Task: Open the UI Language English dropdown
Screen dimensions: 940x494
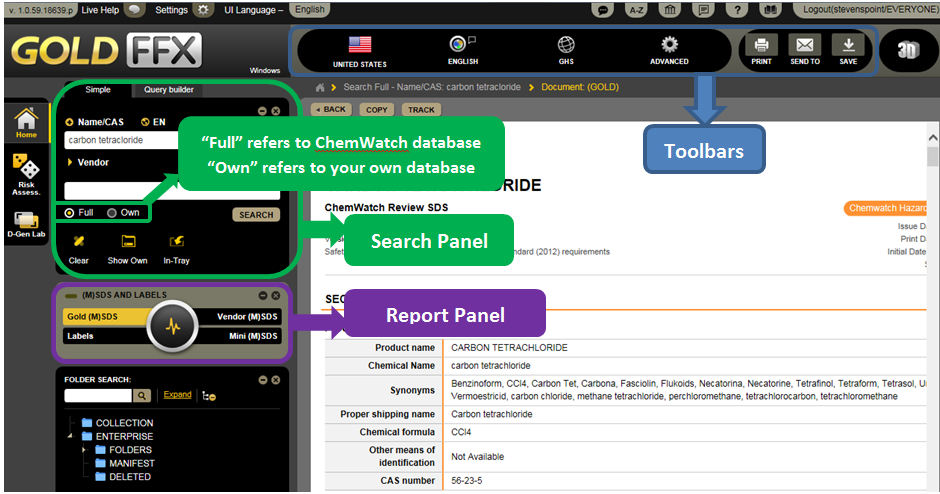Action: click(x=310, y=9)
